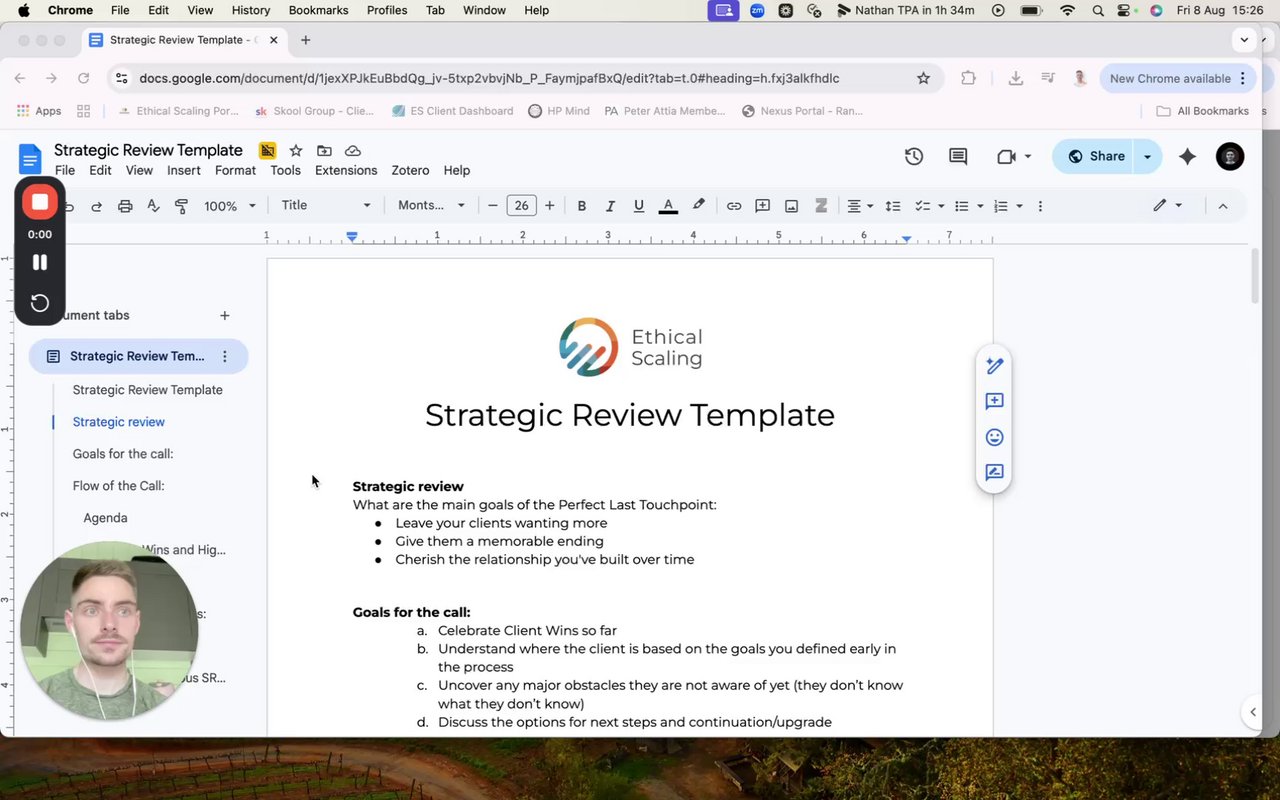Show more toolbar options via three dots
The height and width of the screenshot is (800, 1280).
click(1040, 206)
